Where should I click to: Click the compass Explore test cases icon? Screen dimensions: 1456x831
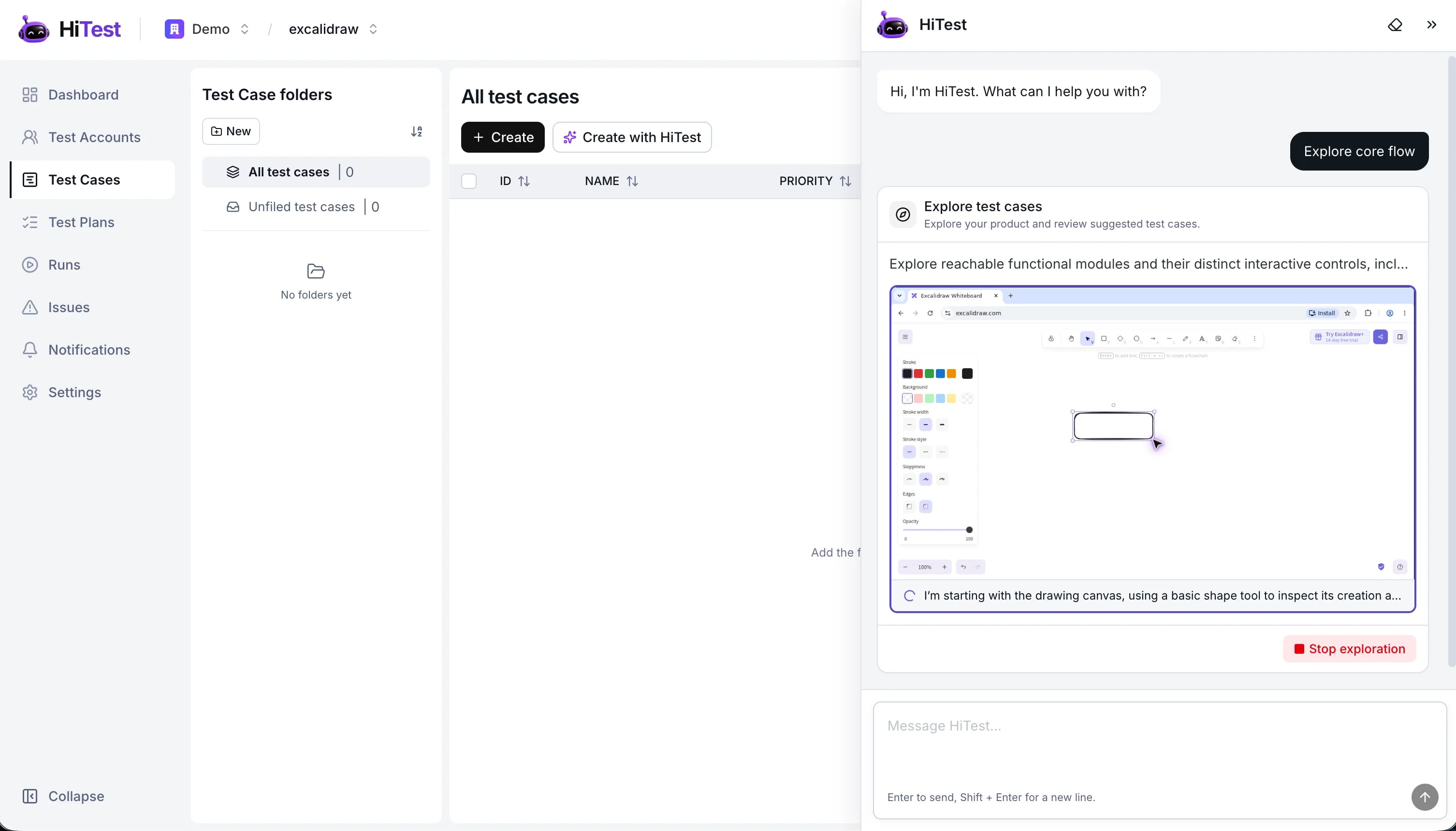[x=902, y=215]
